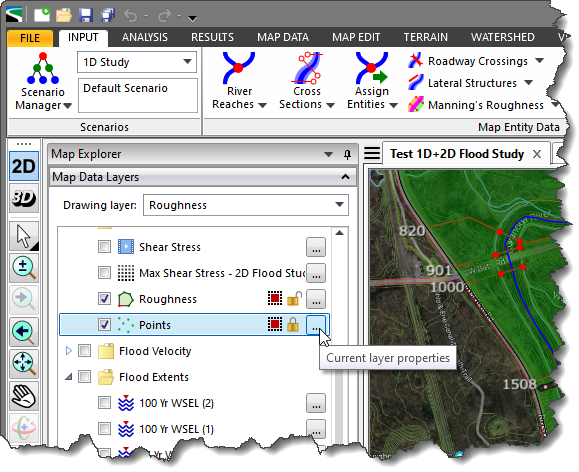Image resolution: width=579 pixels, height=472 pixels.
Task: Toggle Roughness layer selectable icon
Action: [274, 299]
